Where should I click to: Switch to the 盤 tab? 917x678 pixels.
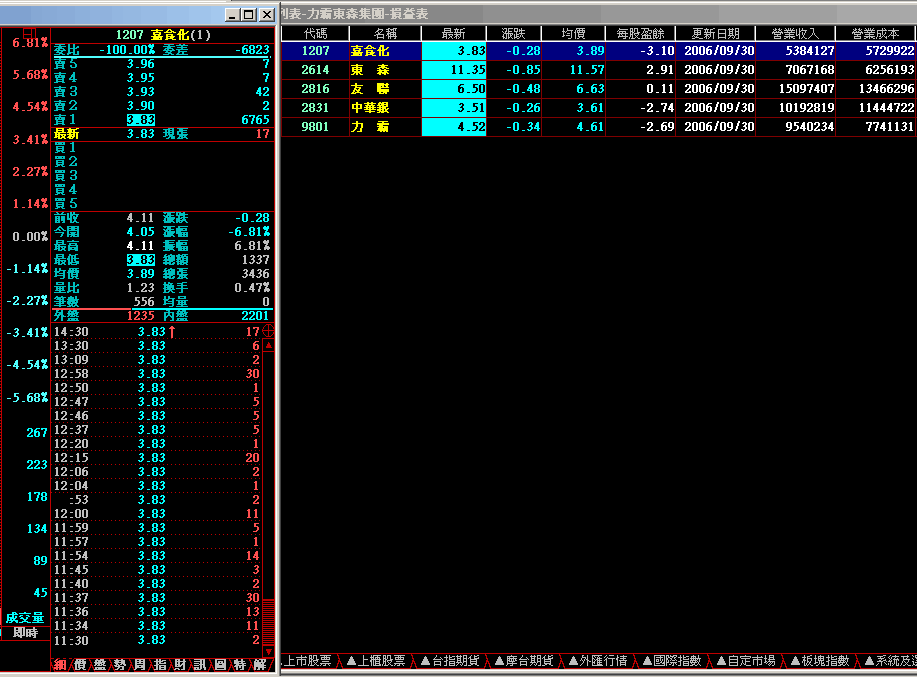100,665
